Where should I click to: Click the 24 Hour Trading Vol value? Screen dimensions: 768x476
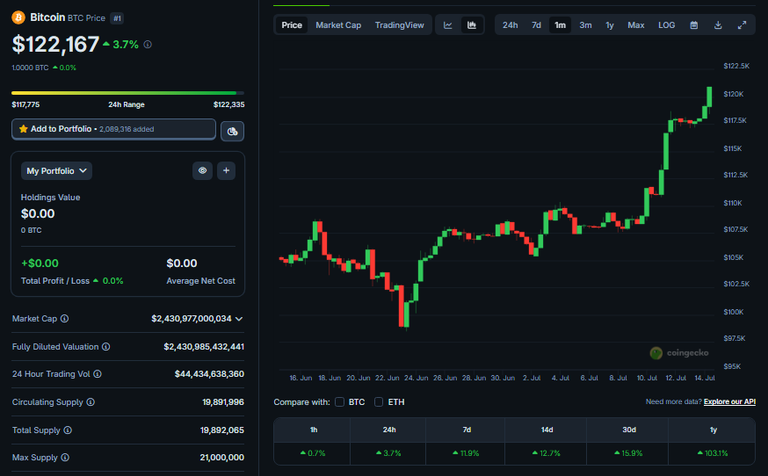(x=209, y=374)
